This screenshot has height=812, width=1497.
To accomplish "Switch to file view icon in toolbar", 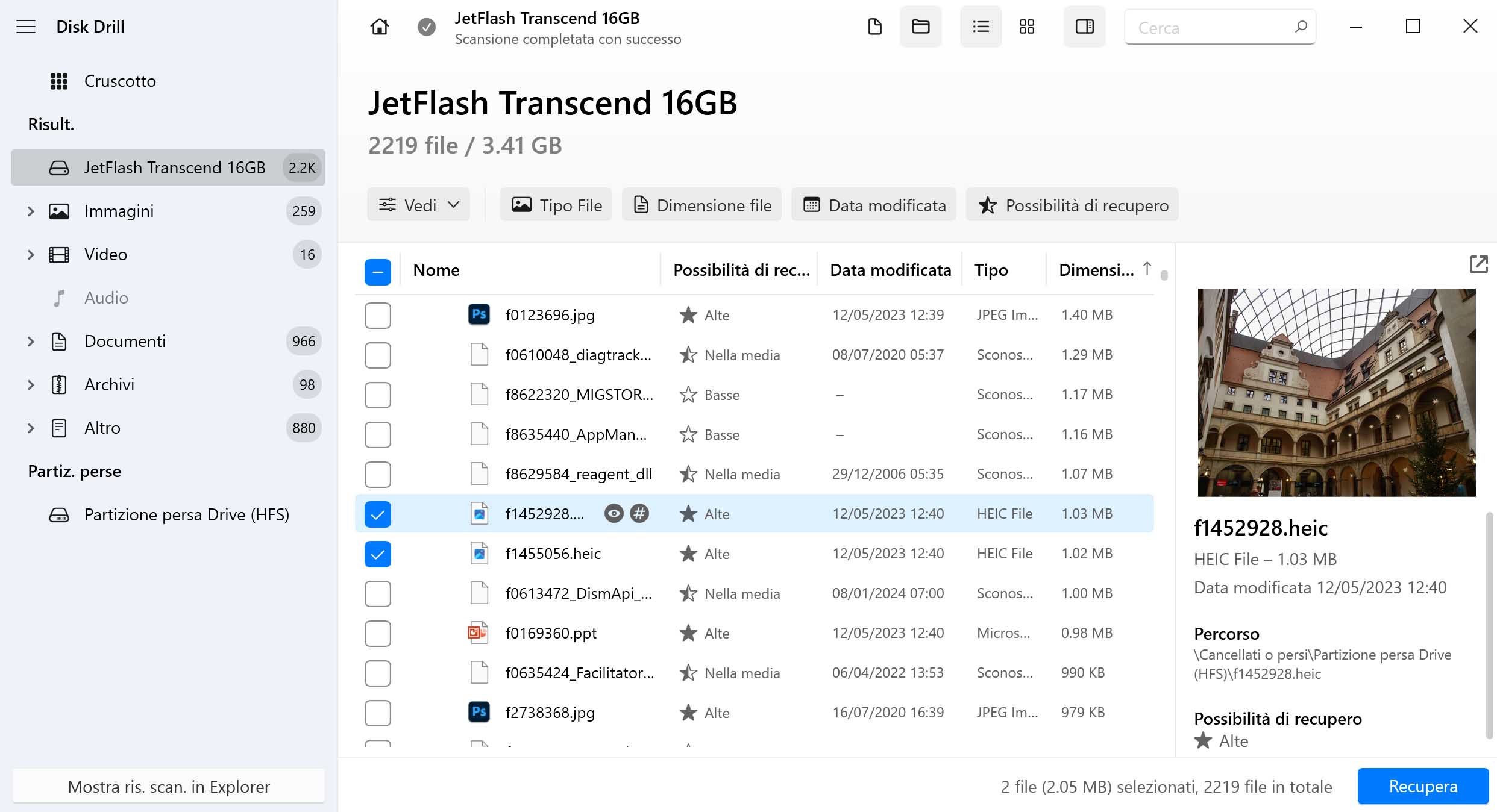I will 874,27.
